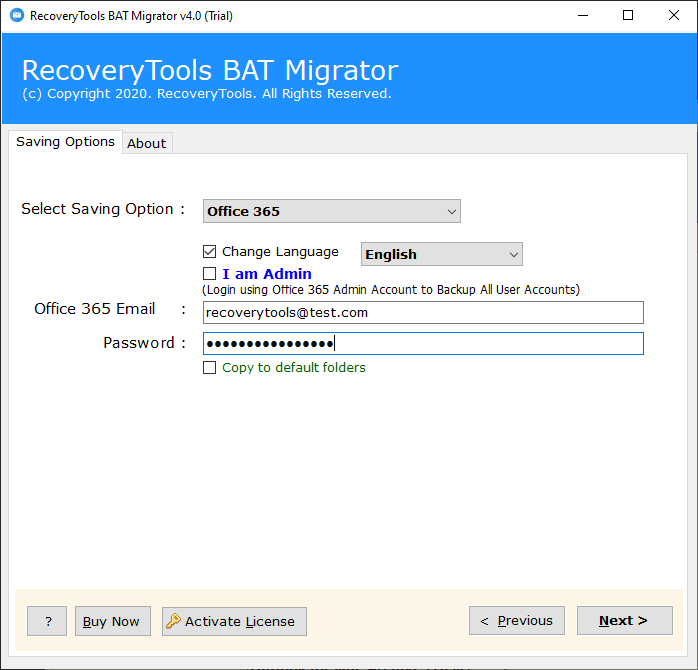Focus the Office 365 Email field

point(423,313)
